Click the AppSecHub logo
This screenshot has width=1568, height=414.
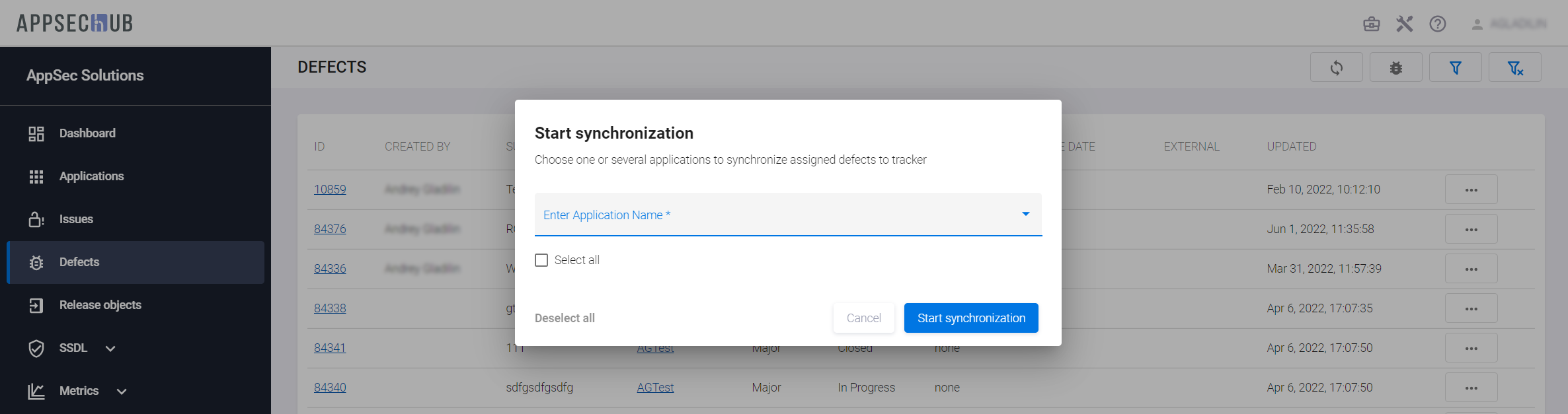(x=75, y=23)
